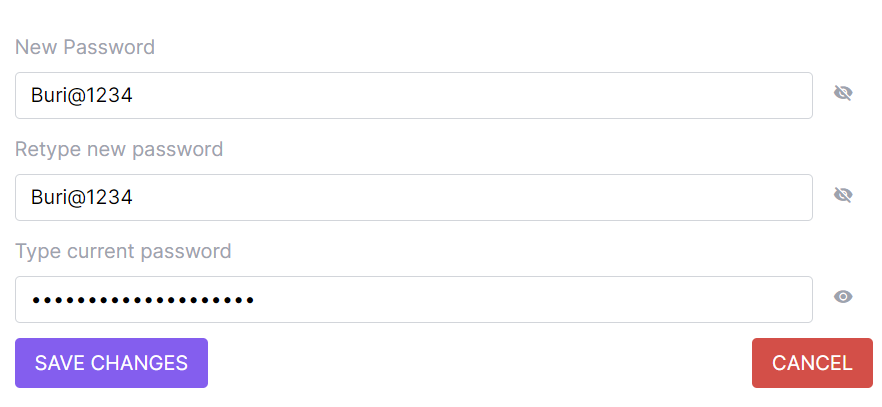882x407 pixels.
Task: Click empty space inside the New Password box
Action: [500, 96]
